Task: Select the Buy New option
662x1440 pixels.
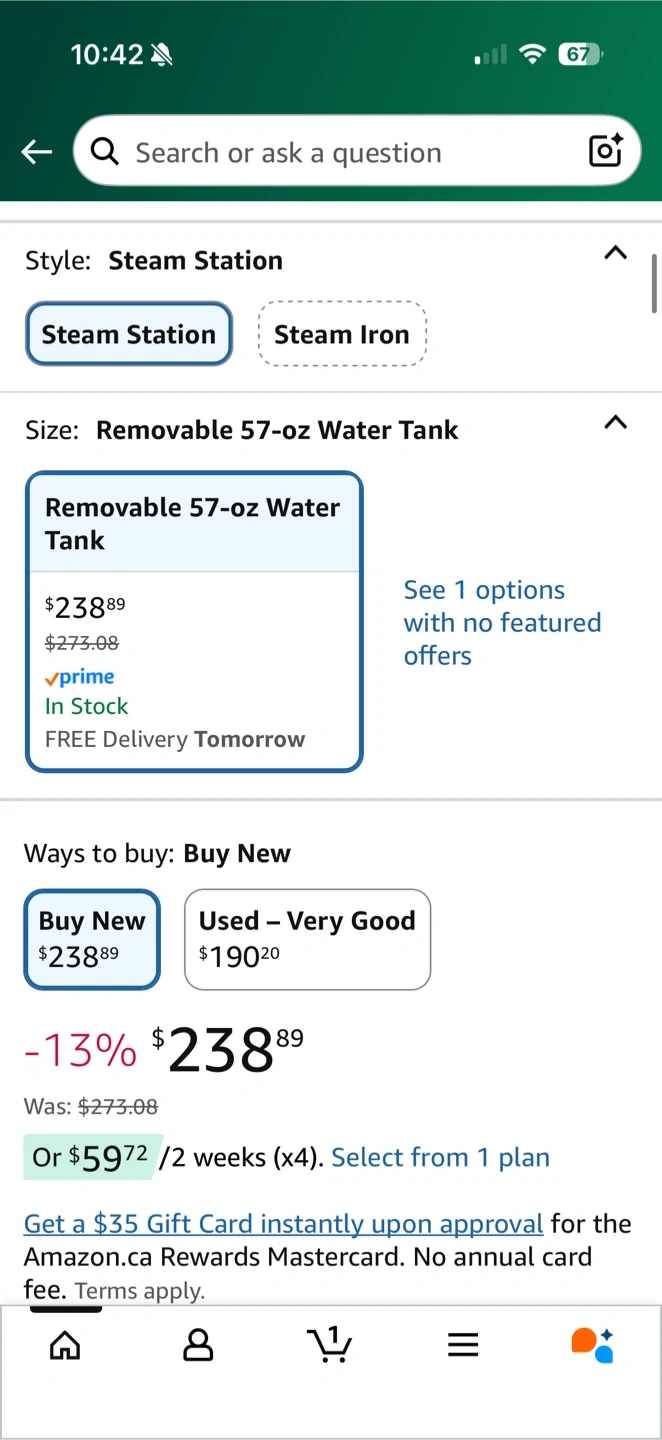Action: 92,939
